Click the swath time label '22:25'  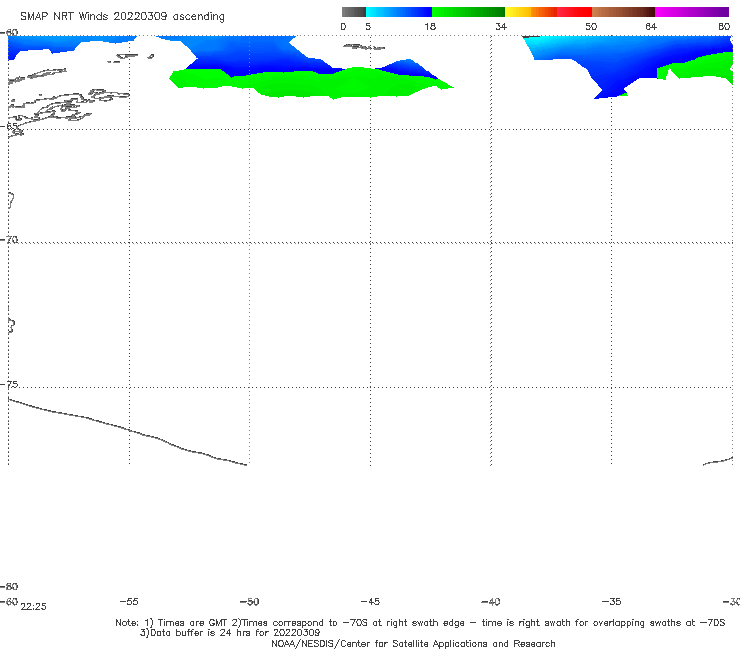34,607
